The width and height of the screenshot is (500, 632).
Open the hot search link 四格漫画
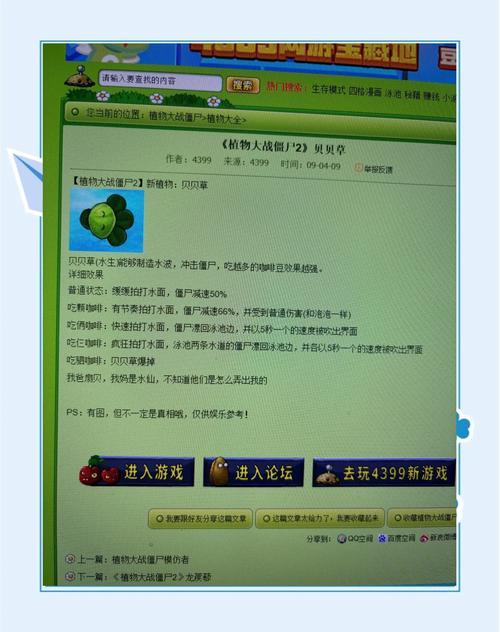pos(365,91)
